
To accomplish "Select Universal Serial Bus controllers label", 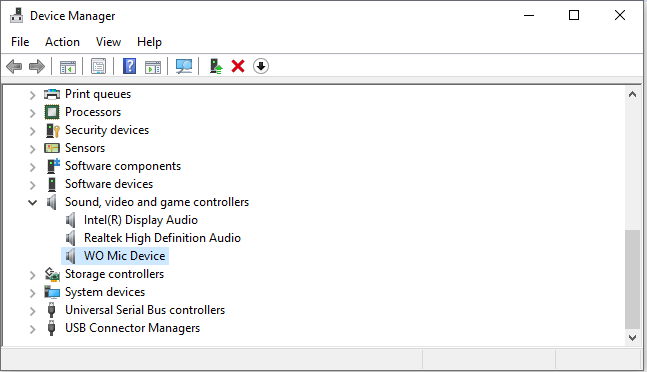I will [x=145, y=310].
